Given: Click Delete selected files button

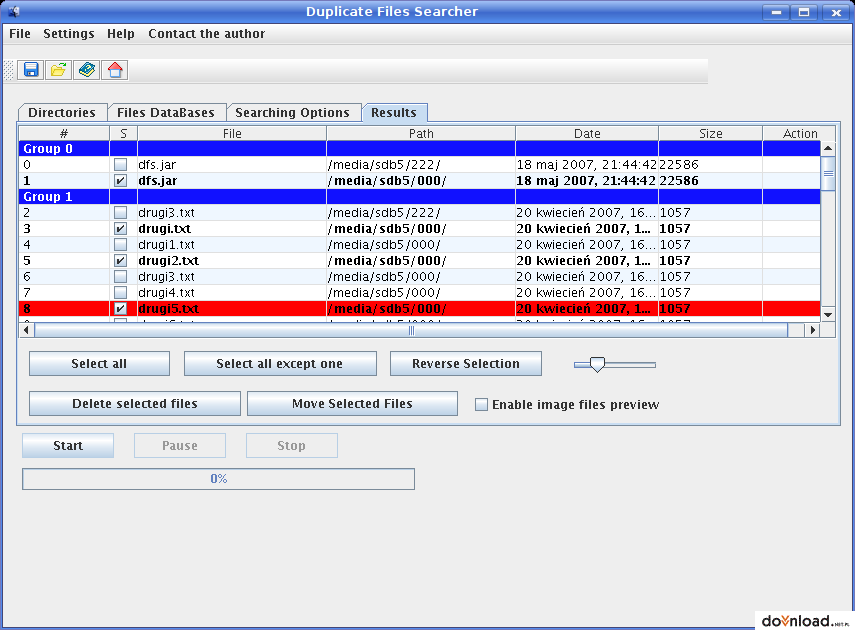Looking at the screenshot, I should pos(135,404).
